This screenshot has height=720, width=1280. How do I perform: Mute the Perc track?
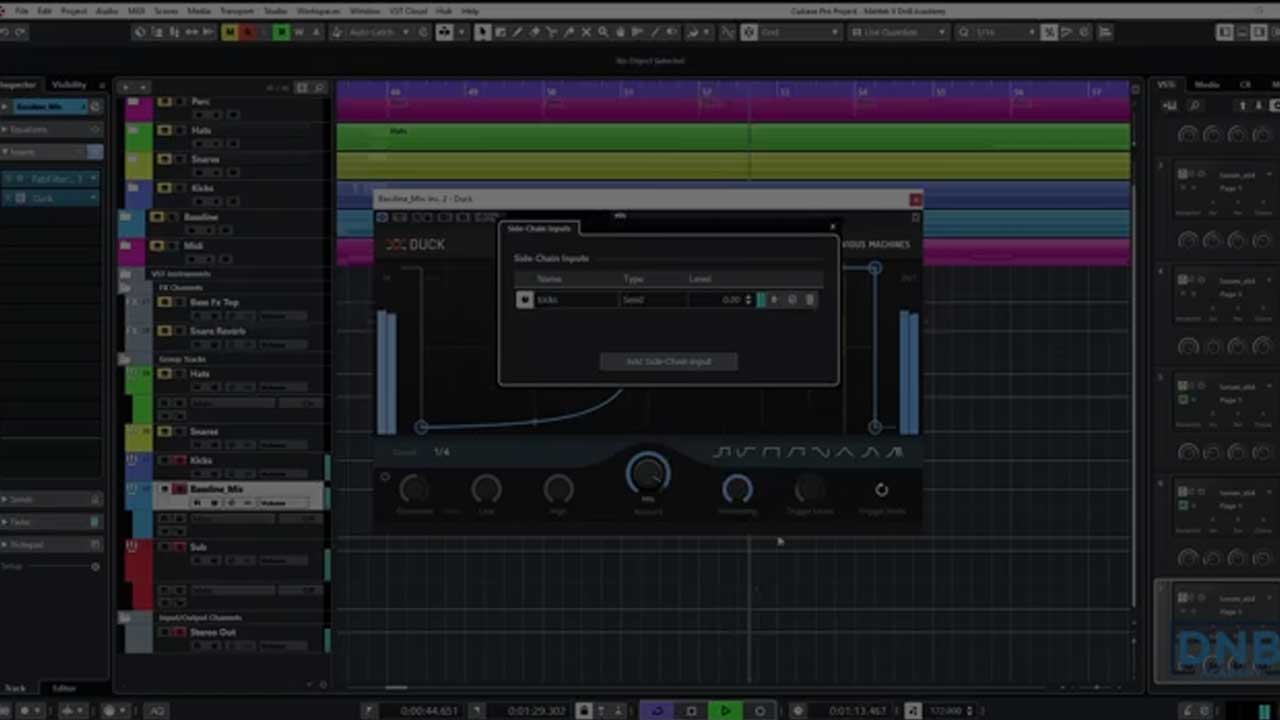165,102
